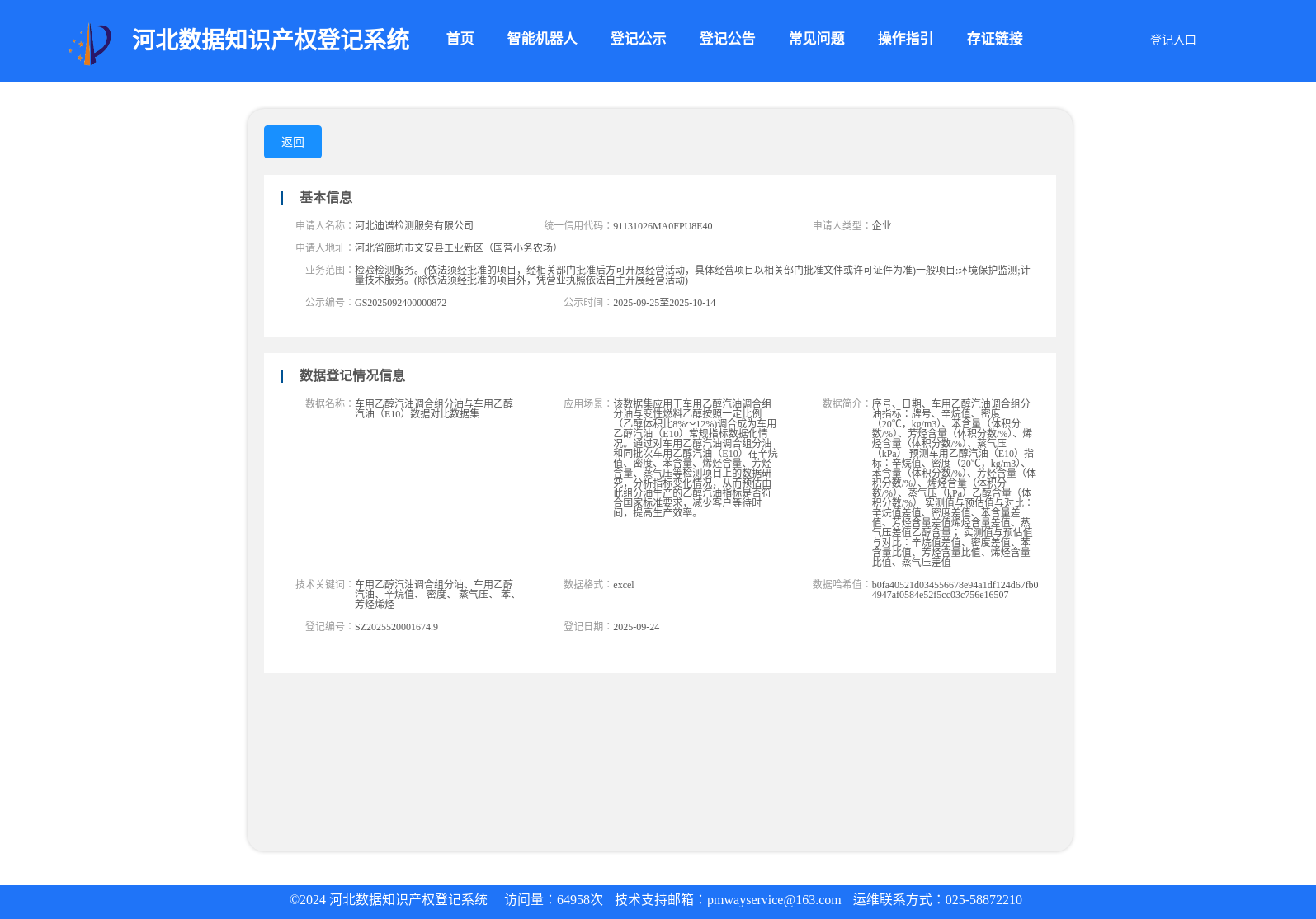Open 智能机器人 navigation item
Screen dimensions: 1316x919
coord(541,39)
